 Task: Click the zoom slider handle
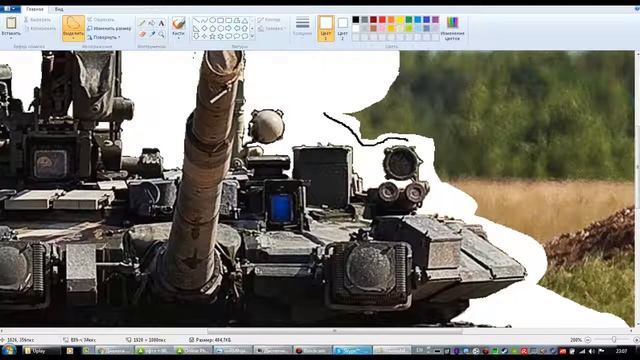pyautogui.click(x=614, y=340)
